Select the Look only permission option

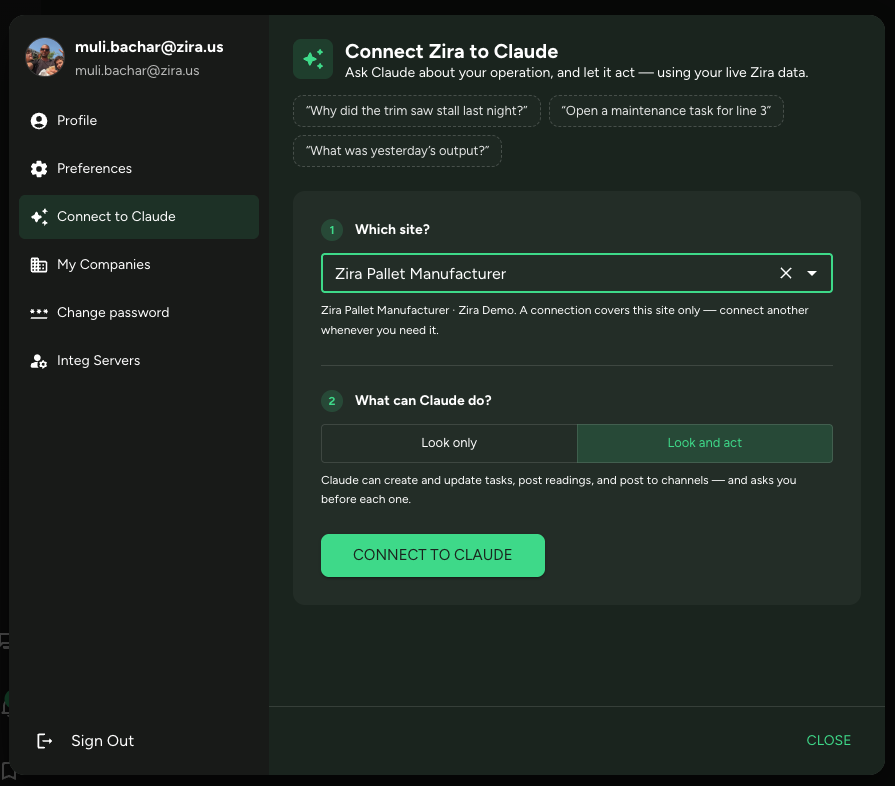(449, 443)
